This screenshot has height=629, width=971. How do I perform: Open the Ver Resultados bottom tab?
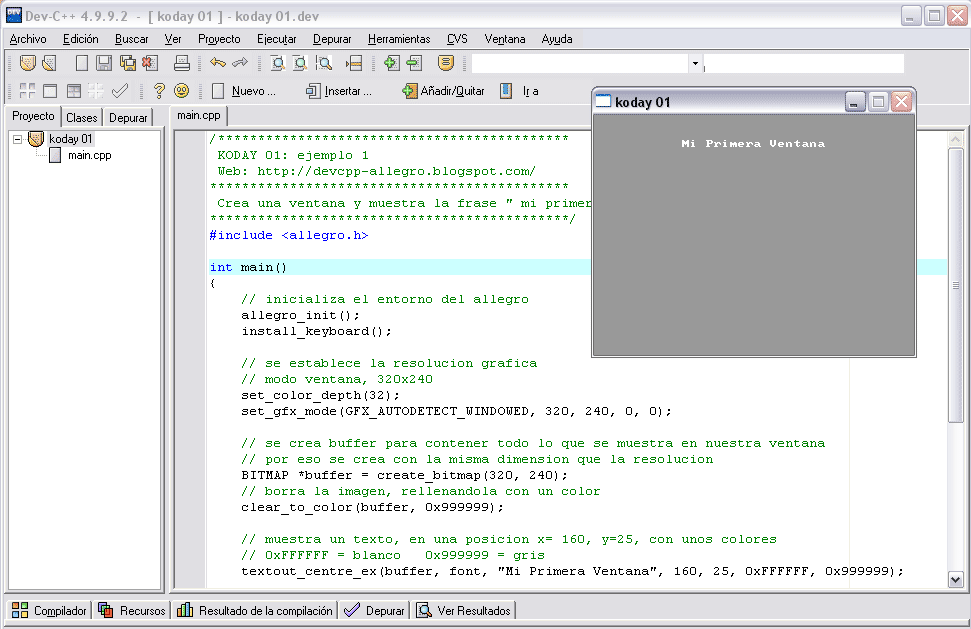tap(464, 610)
